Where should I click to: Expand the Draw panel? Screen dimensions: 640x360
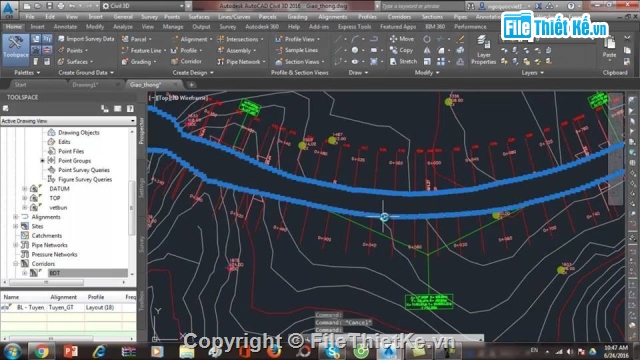click(x=358, y=73)
